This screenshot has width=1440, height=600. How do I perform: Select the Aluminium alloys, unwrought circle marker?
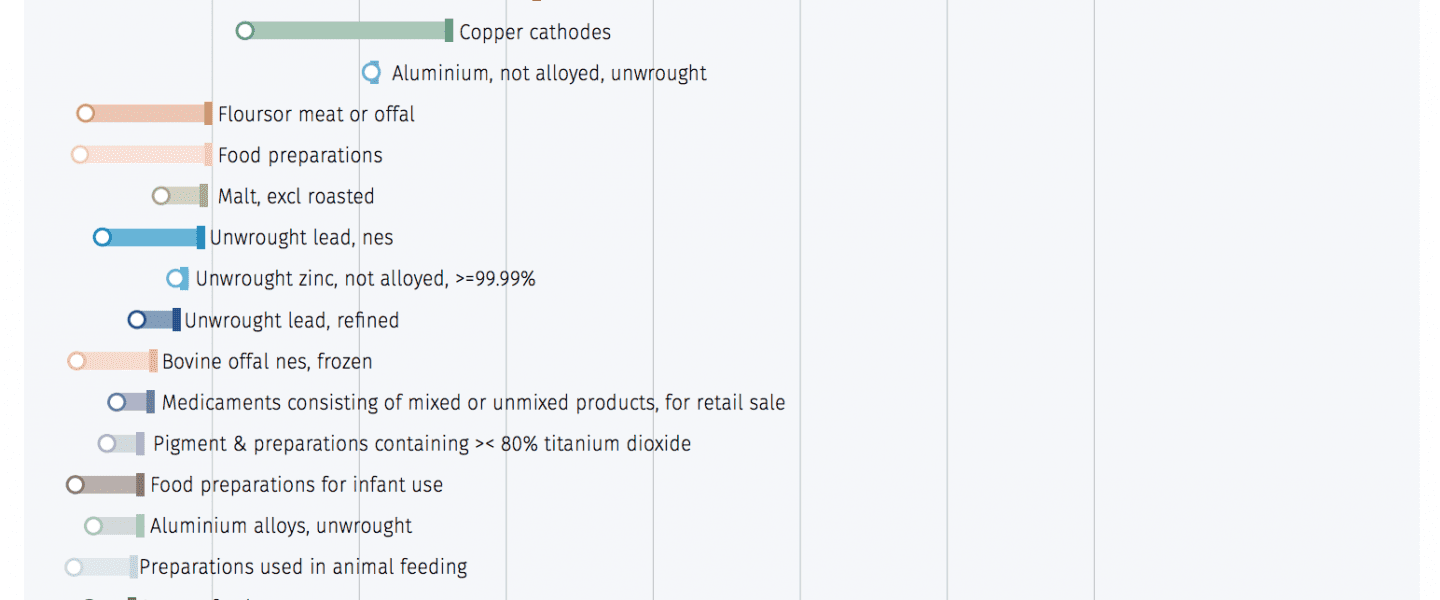pyautogui.click(x=94, y=525)
